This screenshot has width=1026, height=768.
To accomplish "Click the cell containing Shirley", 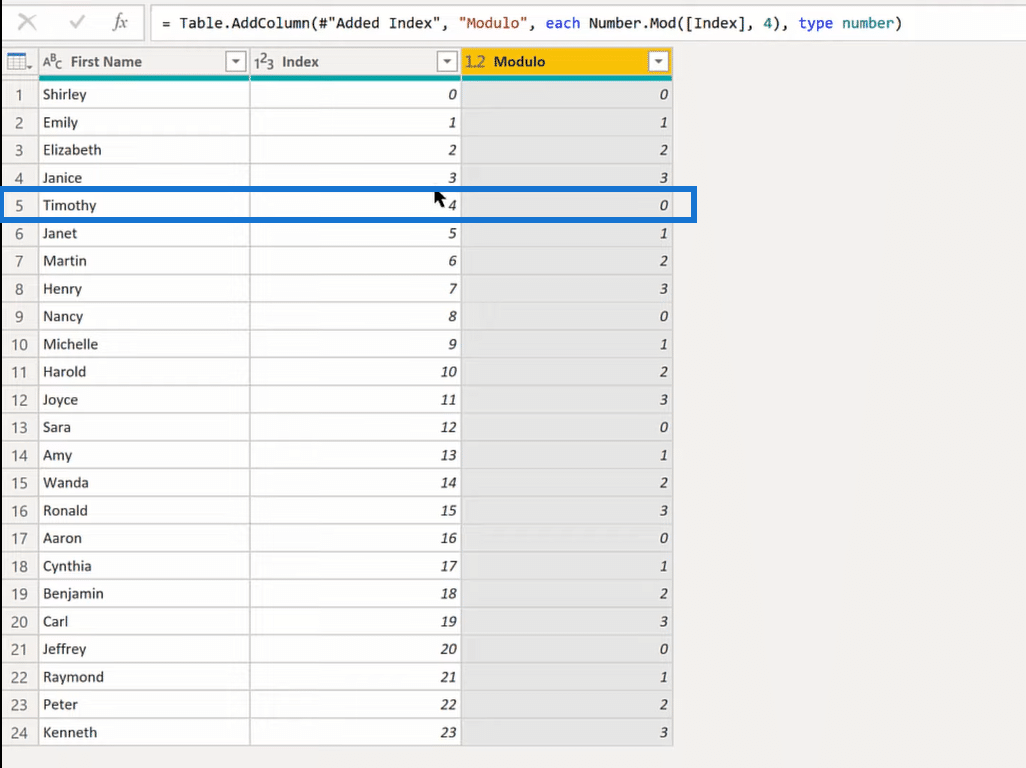I will (144, 94).
